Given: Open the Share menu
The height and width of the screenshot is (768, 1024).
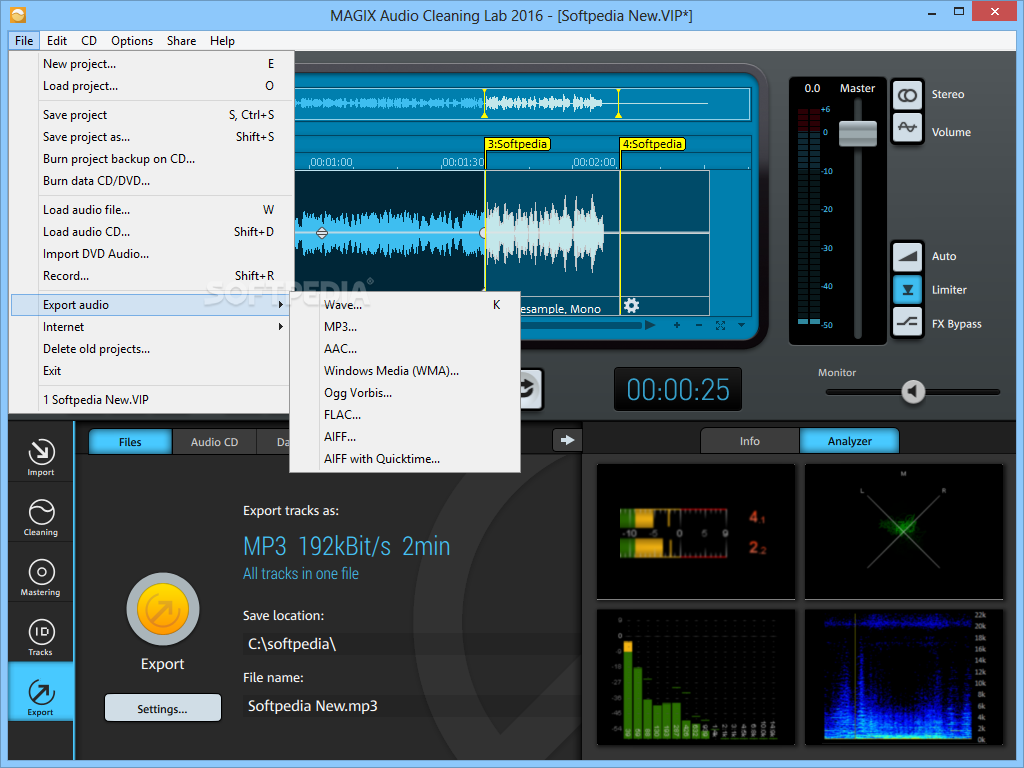Looking at the screenshot, I should click(182, 40).
